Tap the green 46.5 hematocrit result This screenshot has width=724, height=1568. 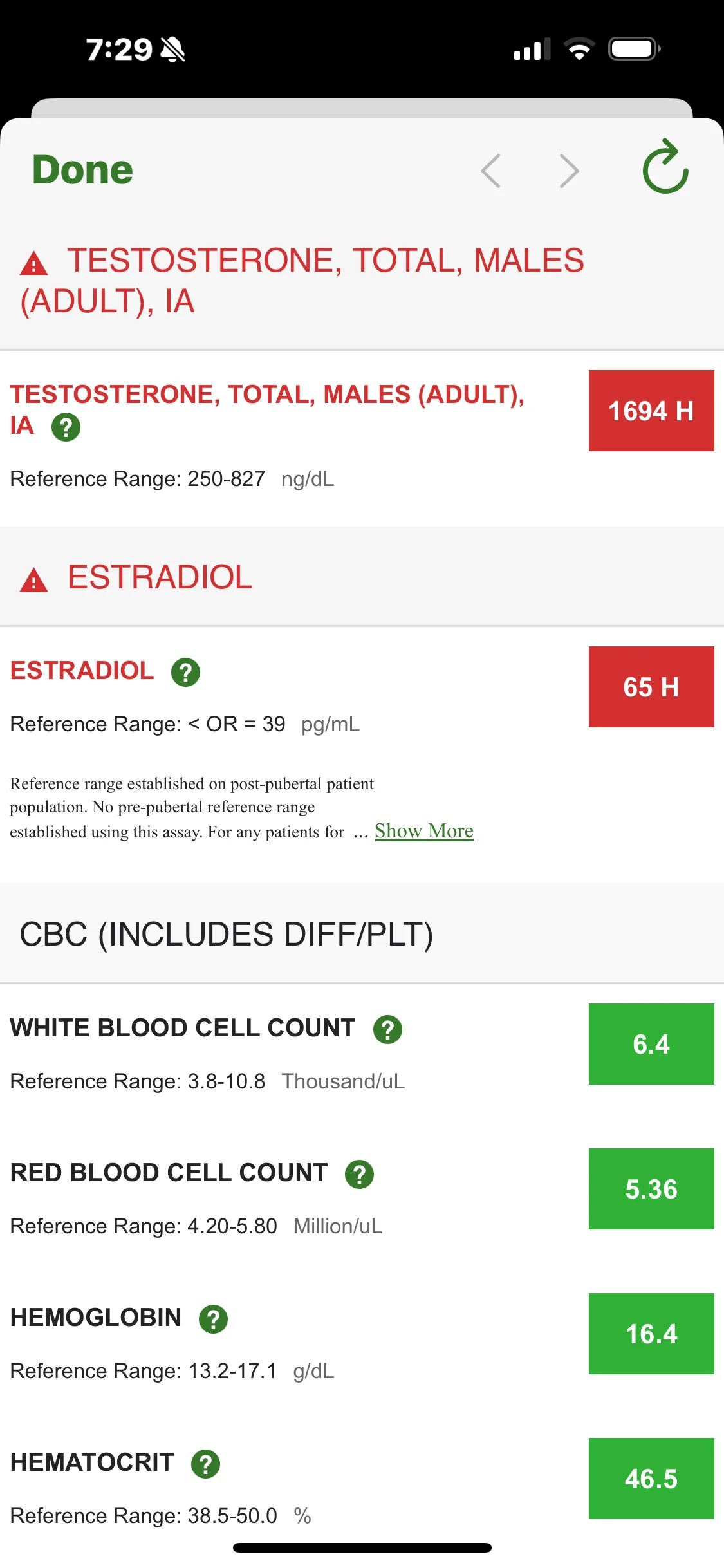click(x=651, y=1479)
